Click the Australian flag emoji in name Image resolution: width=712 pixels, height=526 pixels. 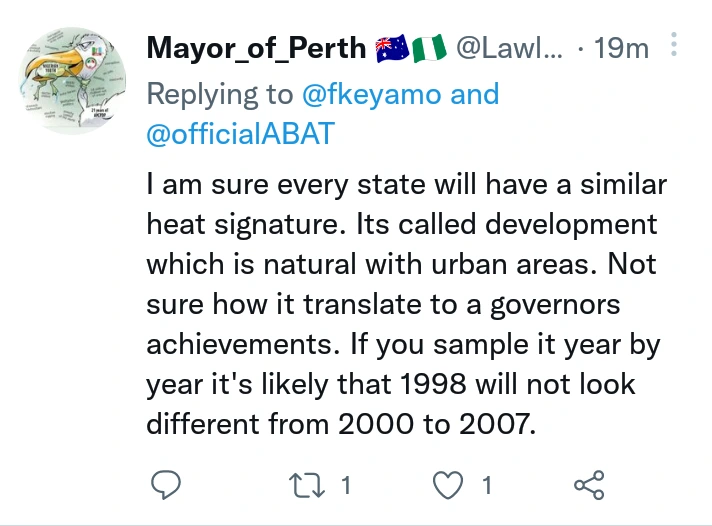pos(390,47)
